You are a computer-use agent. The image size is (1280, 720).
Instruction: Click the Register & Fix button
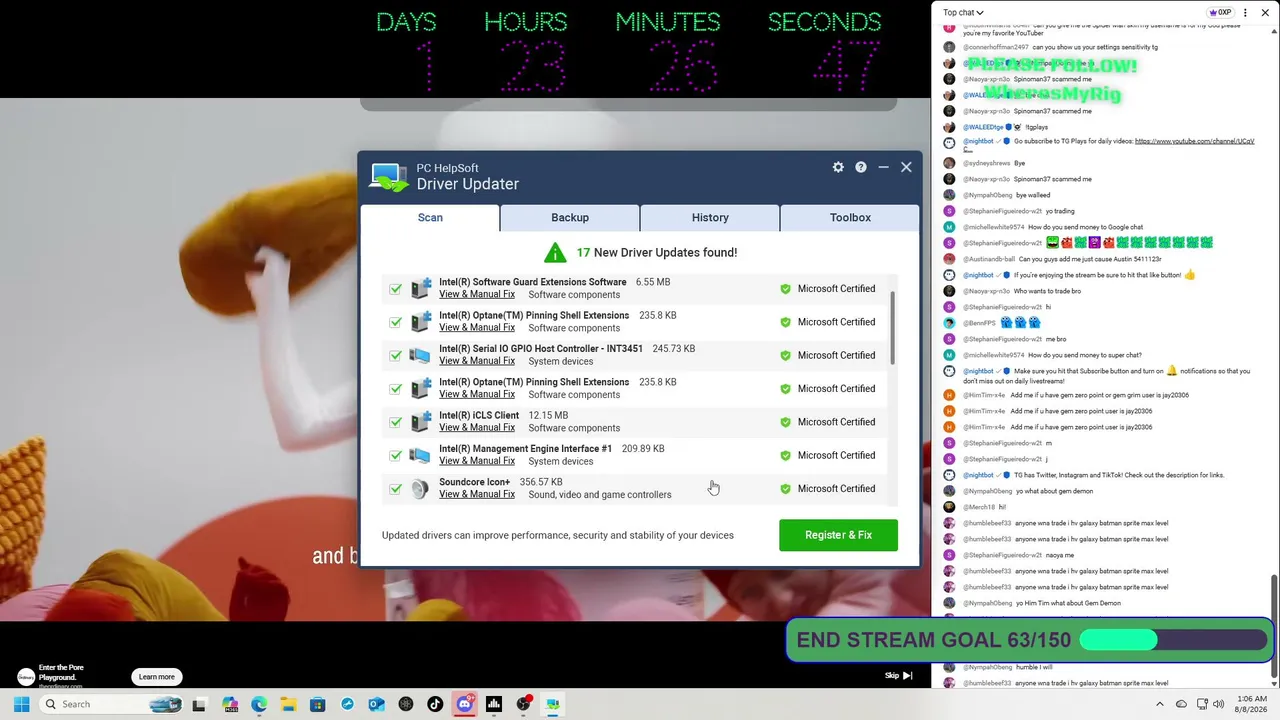click(838, 535)
